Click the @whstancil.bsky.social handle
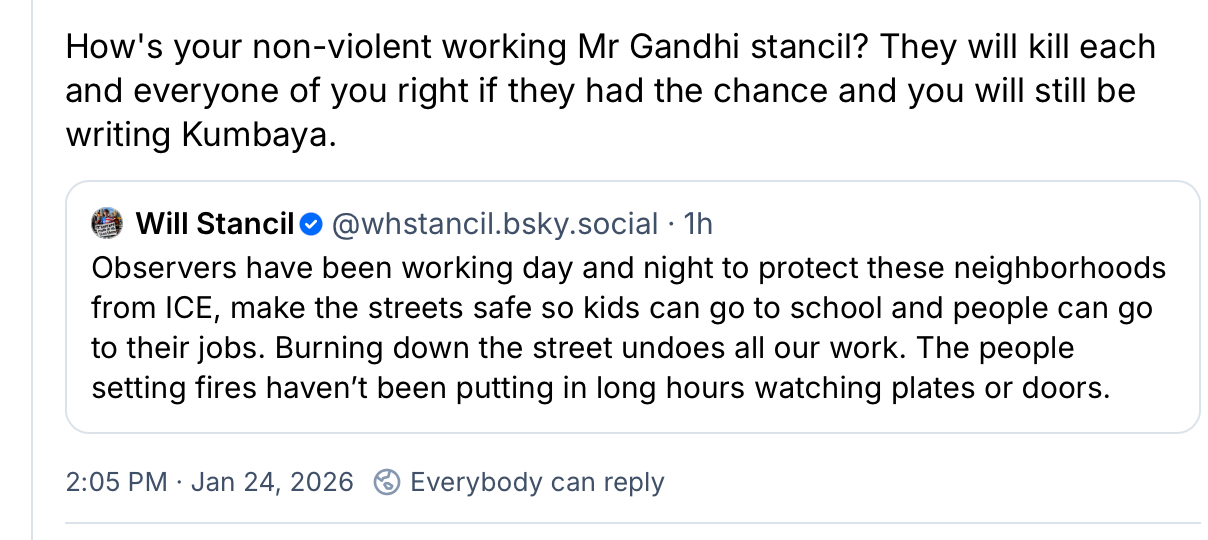Image resolution: width=1208 pixels, height=540 pixels. 494,224
